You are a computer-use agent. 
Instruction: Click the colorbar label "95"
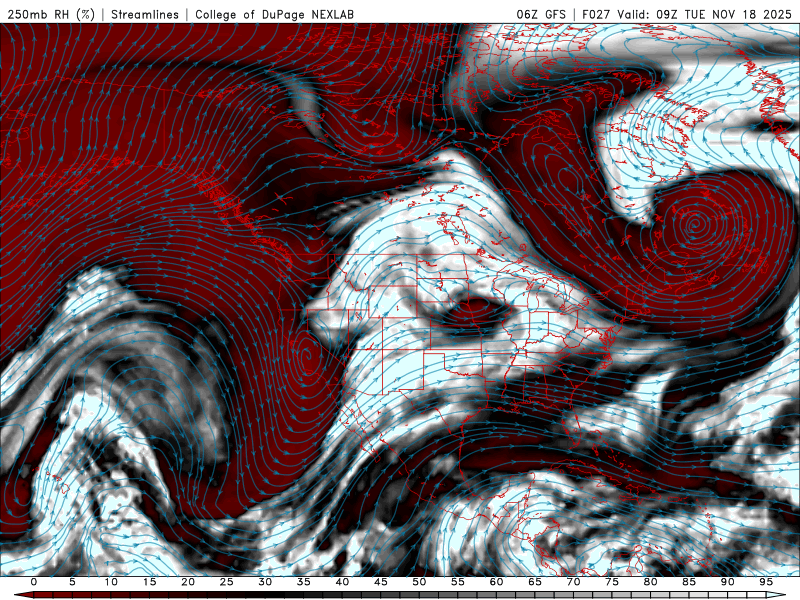coord(766,582)
